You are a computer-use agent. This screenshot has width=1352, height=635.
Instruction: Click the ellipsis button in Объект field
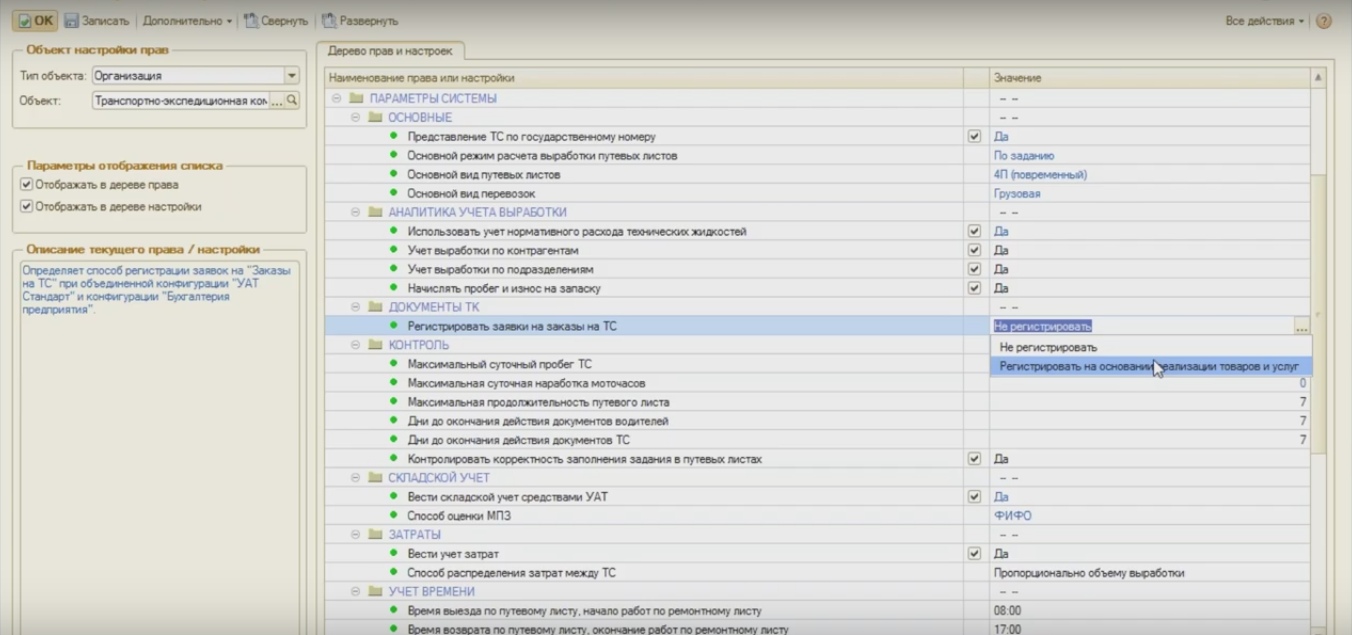pos(277,101)
